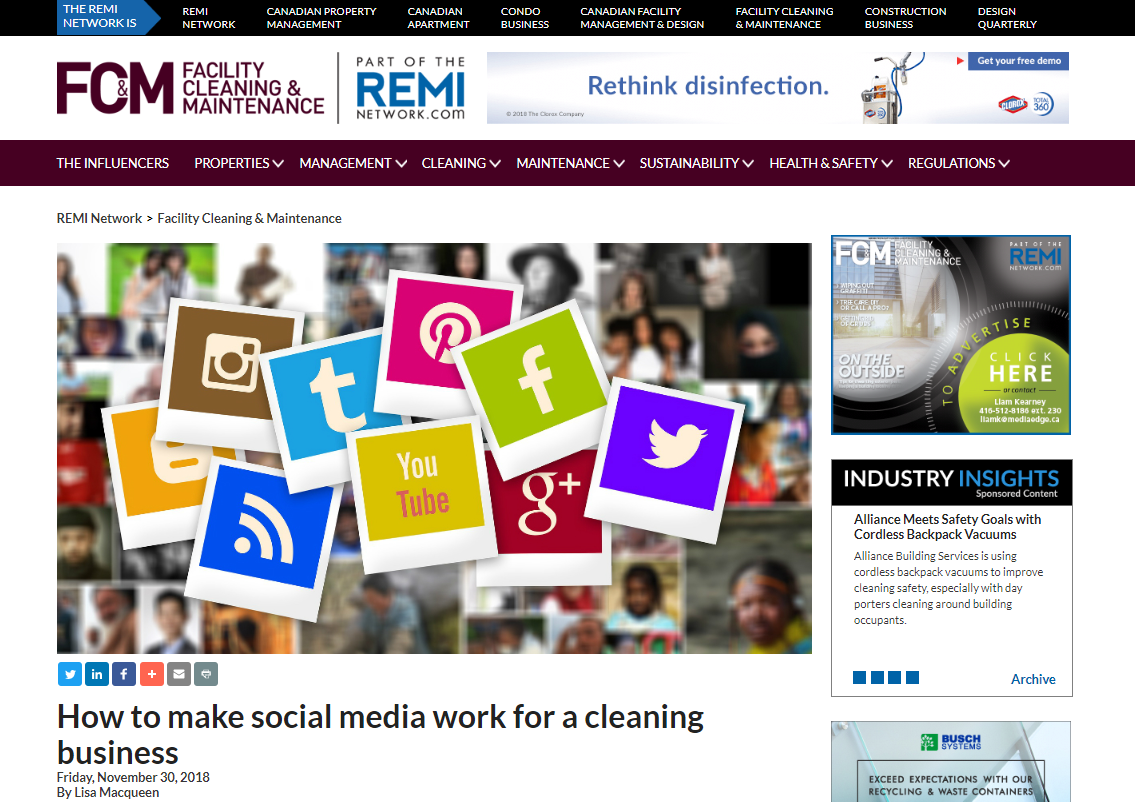Open the Rethink disinfection banner ad

(x=777, y=88)
